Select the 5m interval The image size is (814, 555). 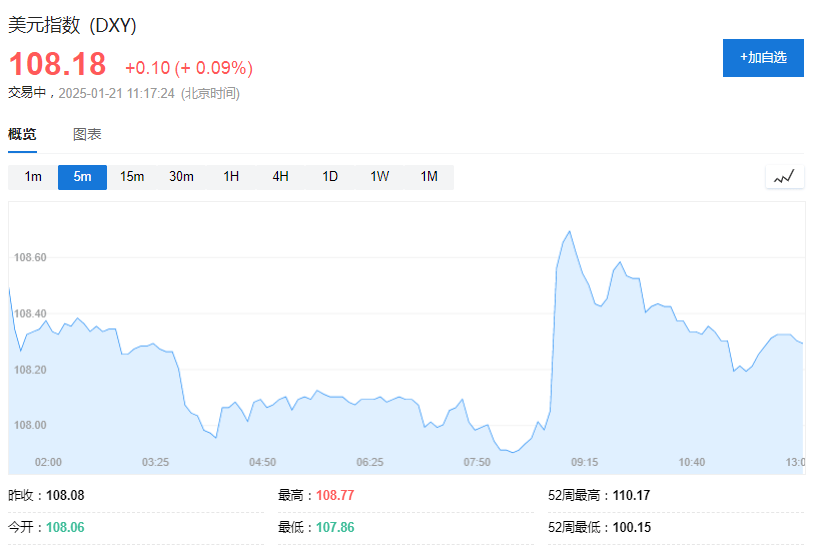[x=83, y=177]
